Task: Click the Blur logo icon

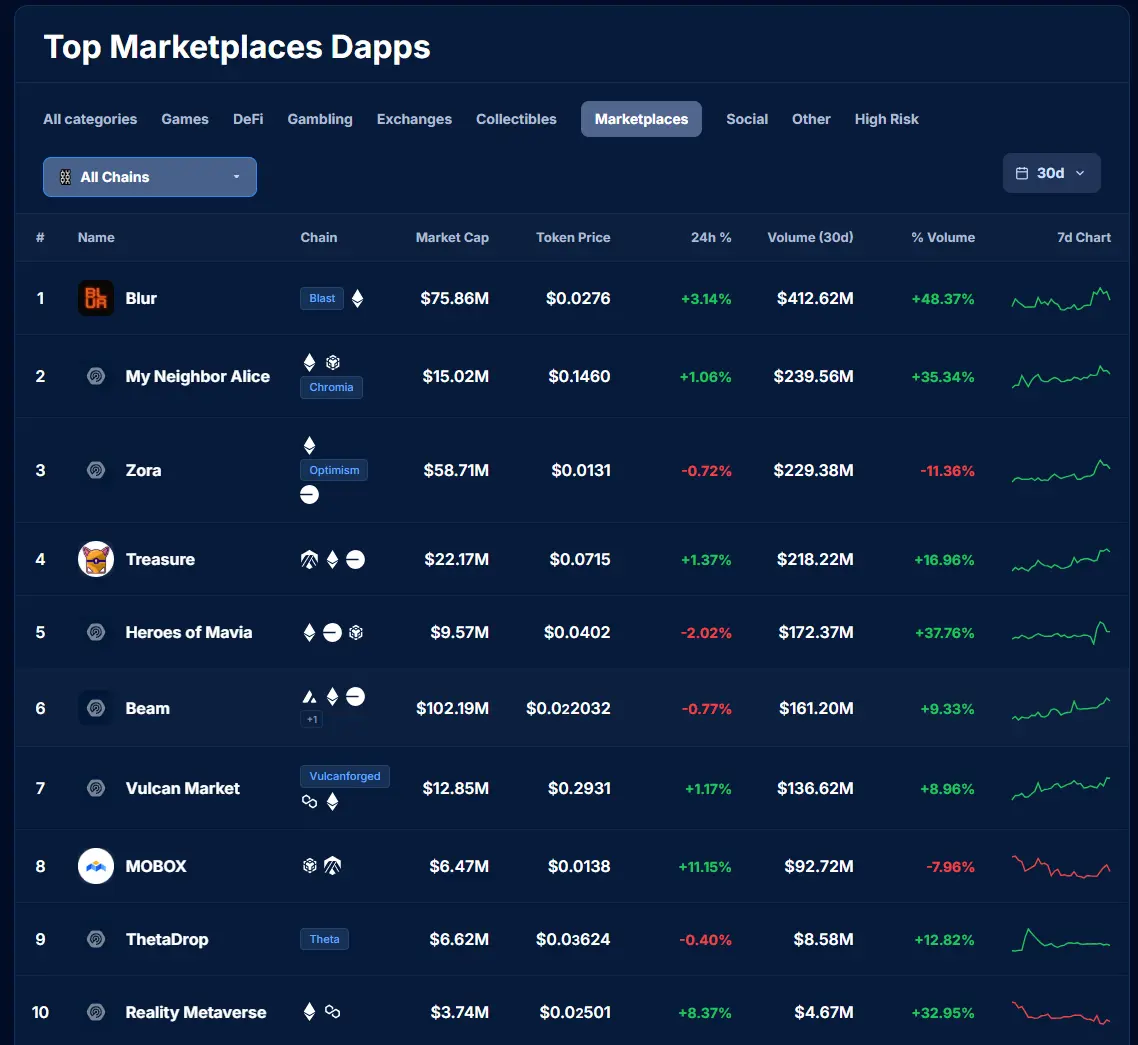Action: point(96,298)
